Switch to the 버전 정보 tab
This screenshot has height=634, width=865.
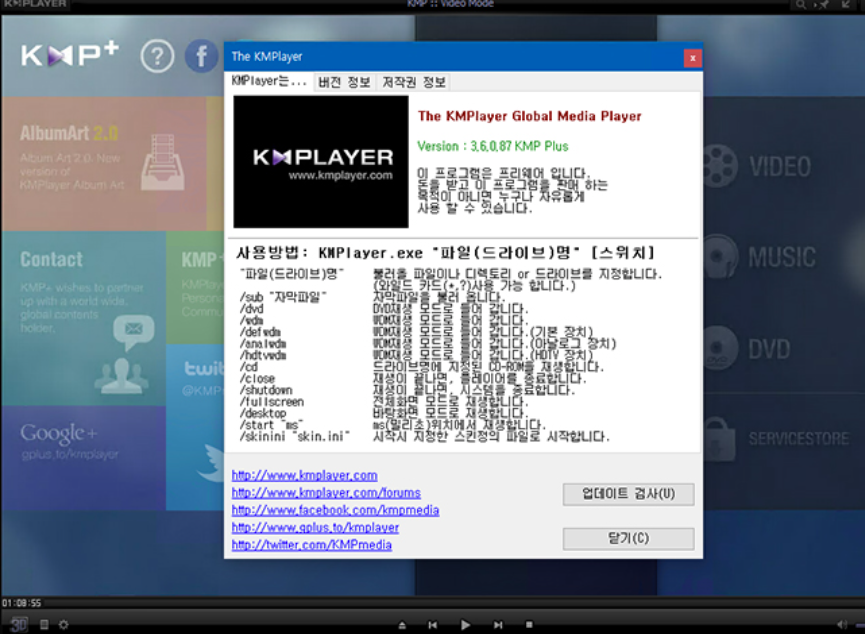(344, 82)
